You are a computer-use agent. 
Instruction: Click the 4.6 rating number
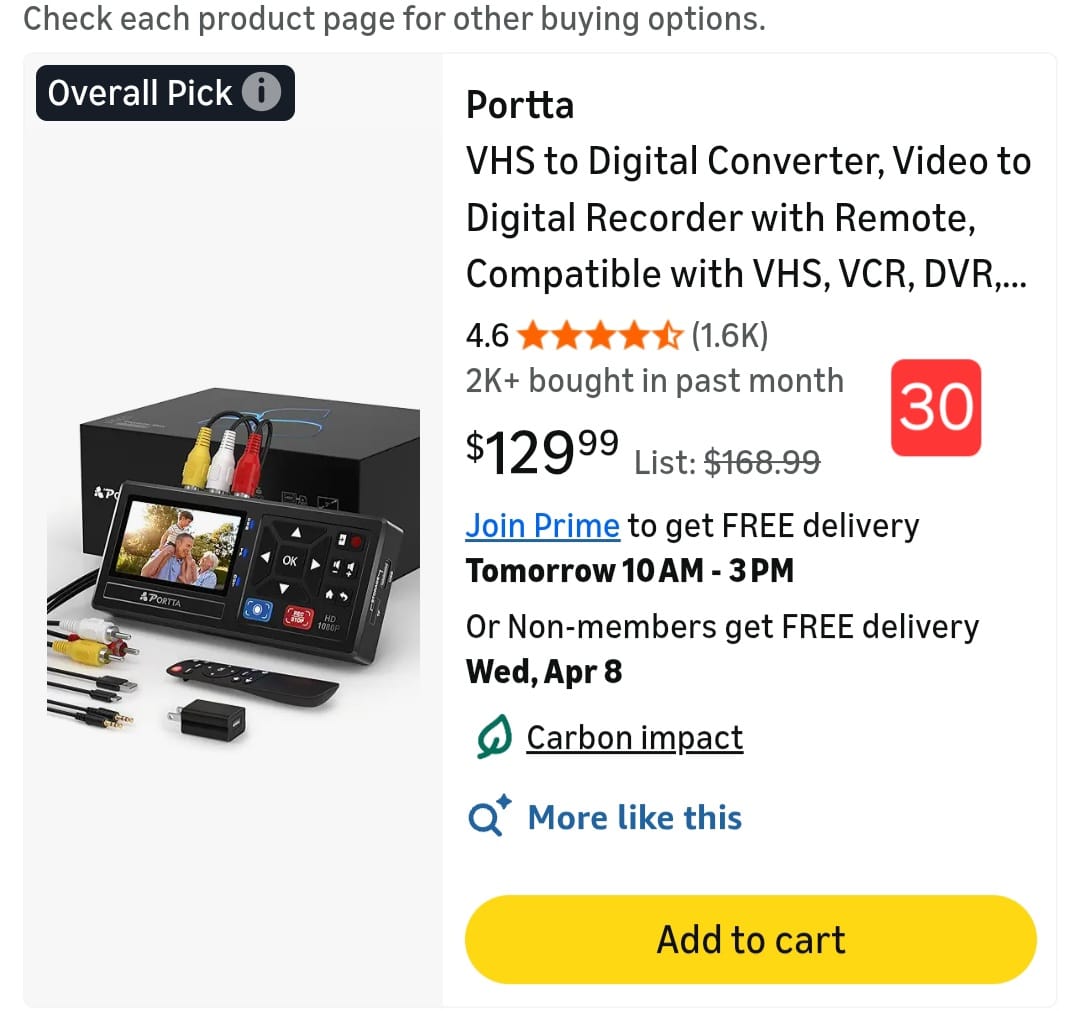[487, 336]
